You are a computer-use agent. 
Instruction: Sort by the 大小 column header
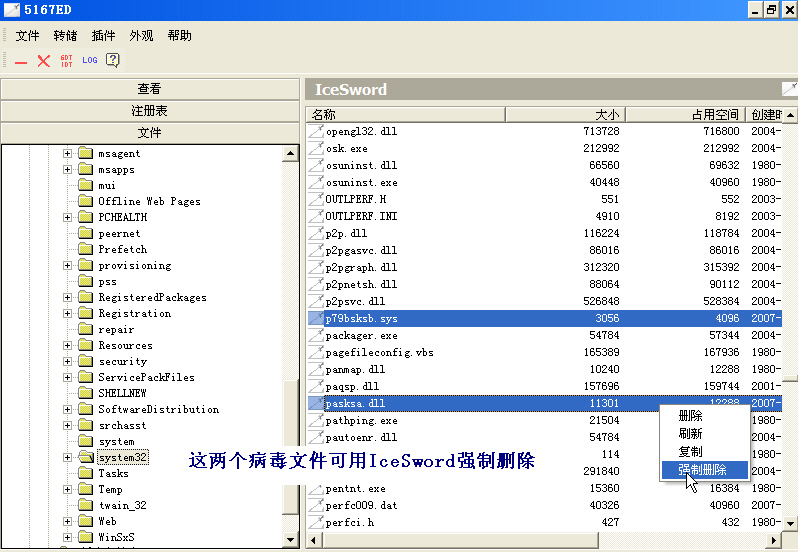565,114
